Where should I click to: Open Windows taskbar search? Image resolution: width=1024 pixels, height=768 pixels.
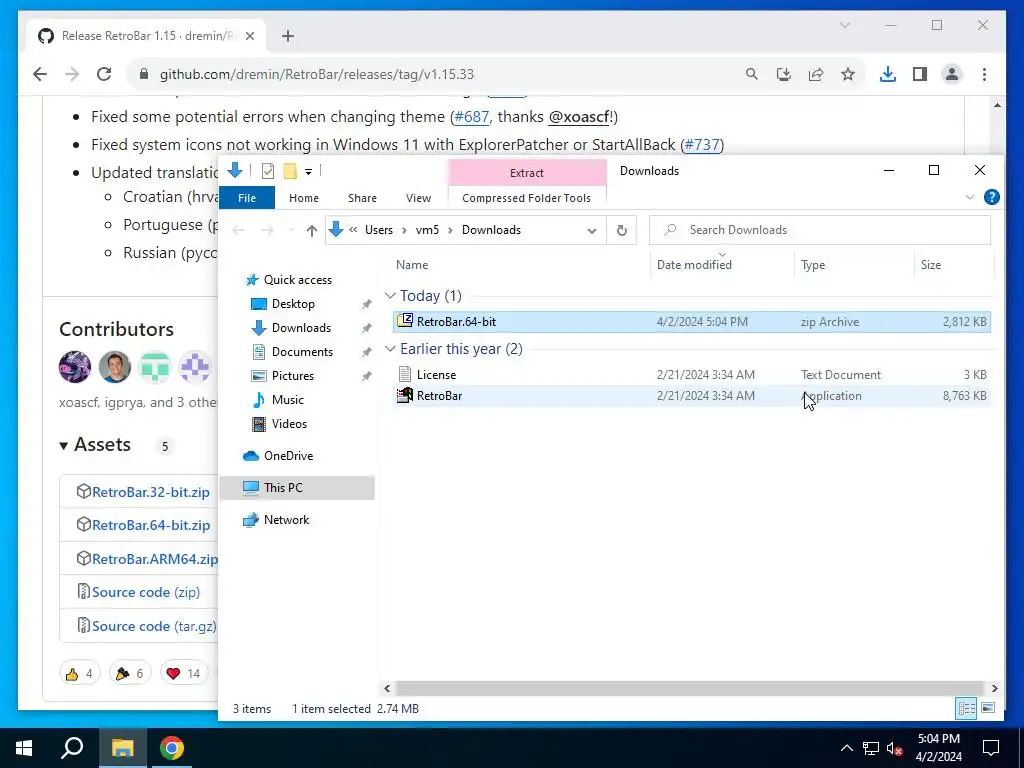[72, 748]
